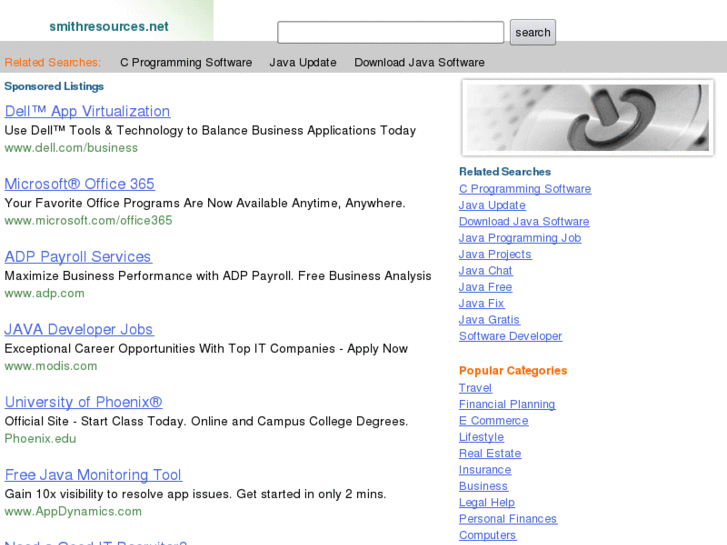
Task: Open Java Gratis link
Action: tap(489, 320)
